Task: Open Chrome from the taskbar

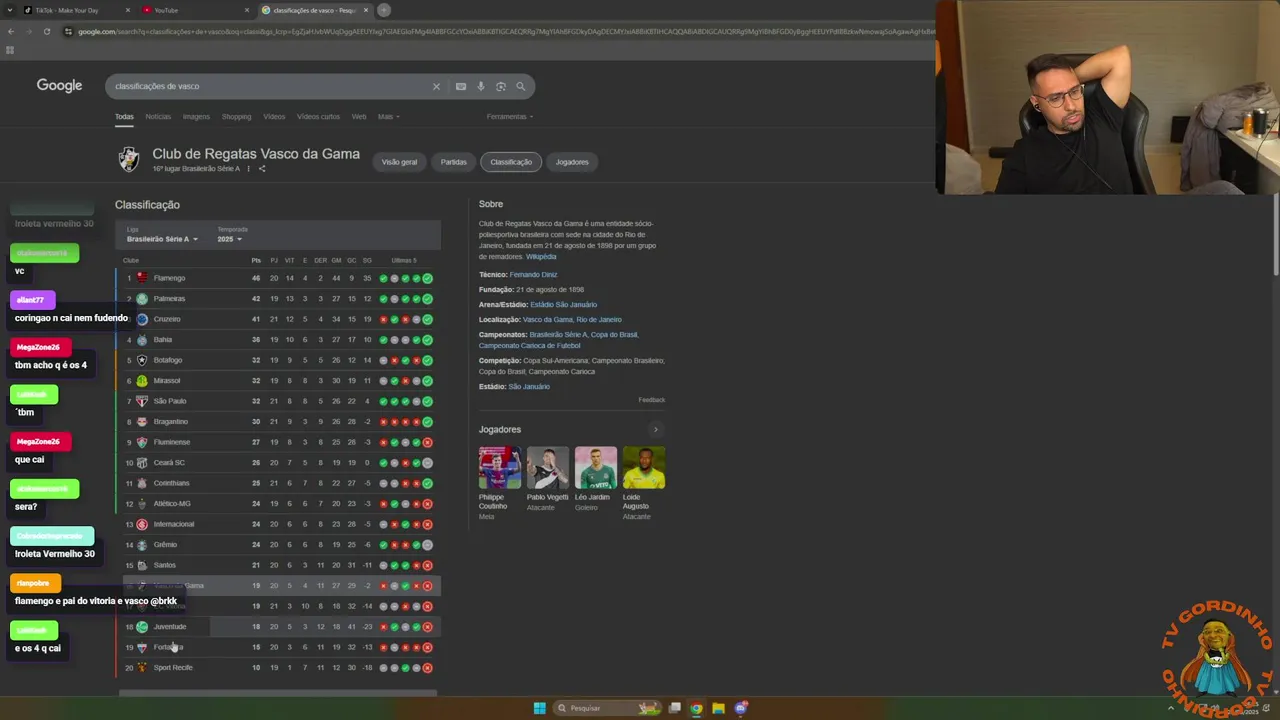Action: point(696,708)
